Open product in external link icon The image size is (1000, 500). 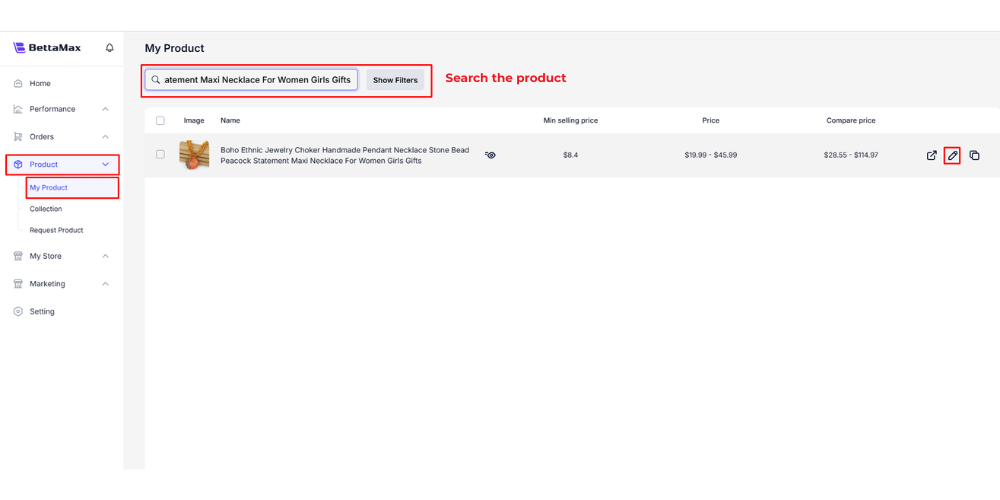[932, 155]
